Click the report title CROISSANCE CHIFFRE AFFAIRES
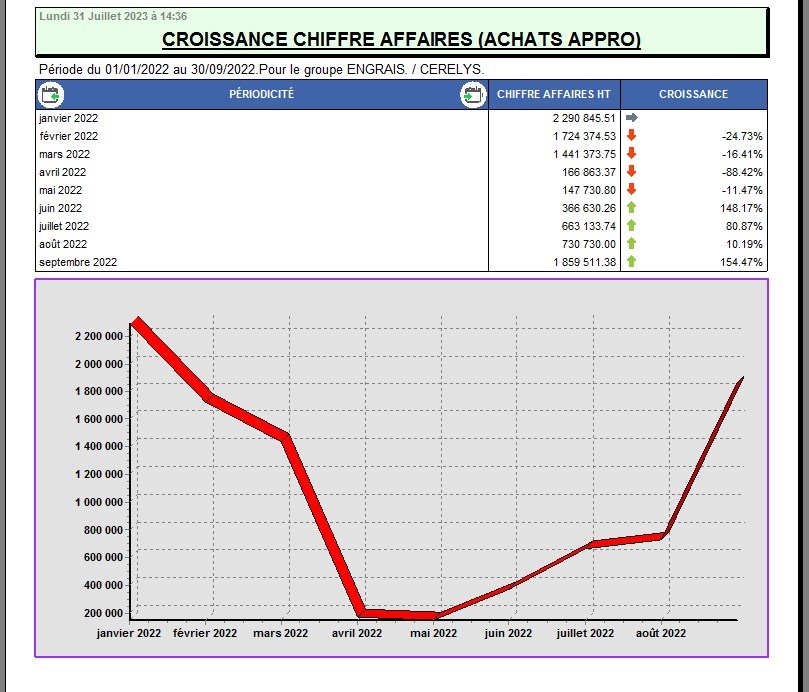The width and height of the screenshot is (809, 692). click(401, 40)
